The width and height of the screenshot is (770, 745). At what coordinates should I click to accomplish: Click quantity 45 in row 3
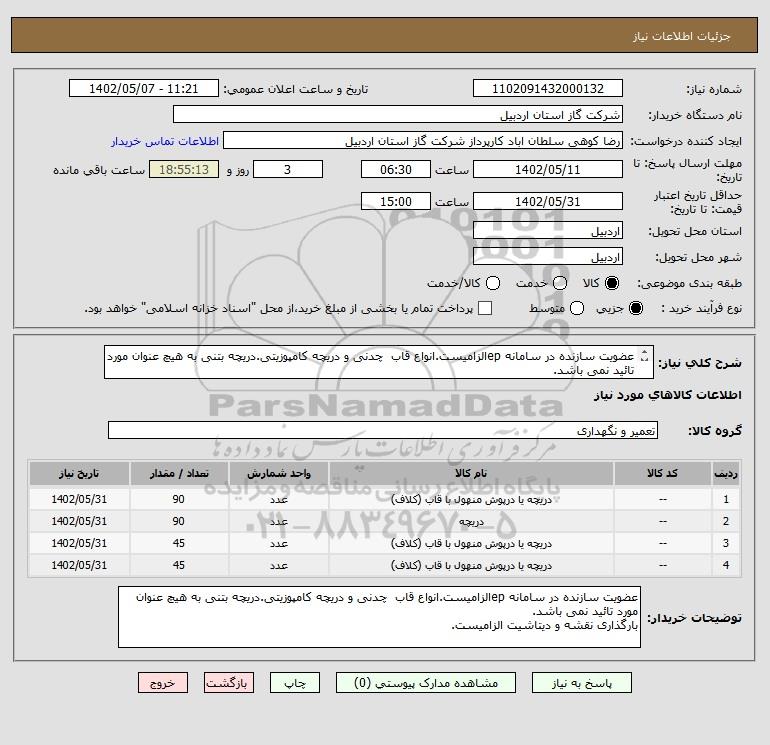point(179,543)
